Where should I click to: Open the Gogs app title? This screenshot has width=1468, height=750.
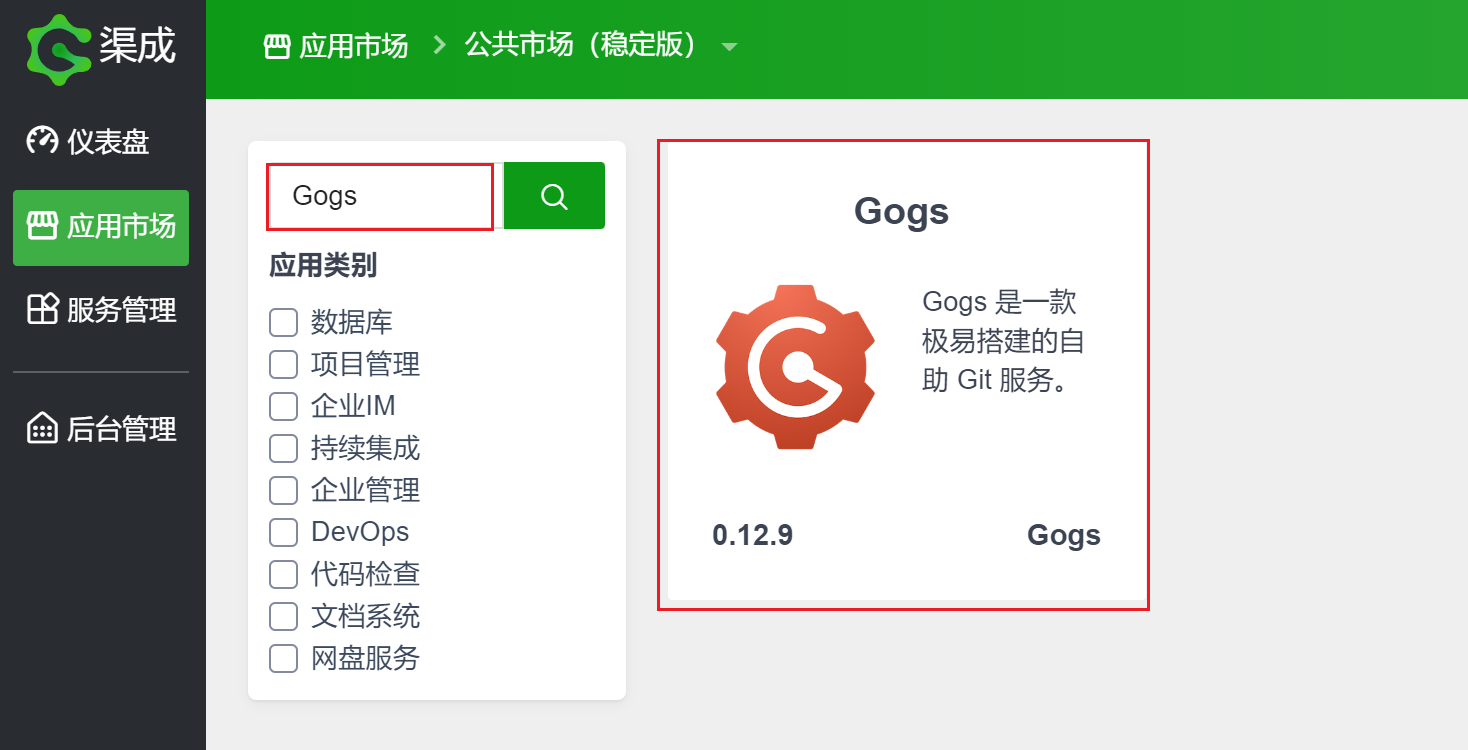click(901, 212)
